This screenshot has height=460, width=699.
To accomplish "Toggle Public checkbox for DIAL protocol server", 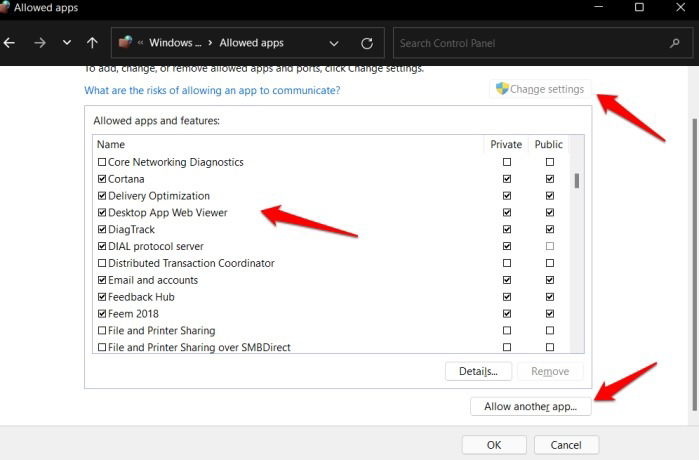I will [x=550, y=246].
